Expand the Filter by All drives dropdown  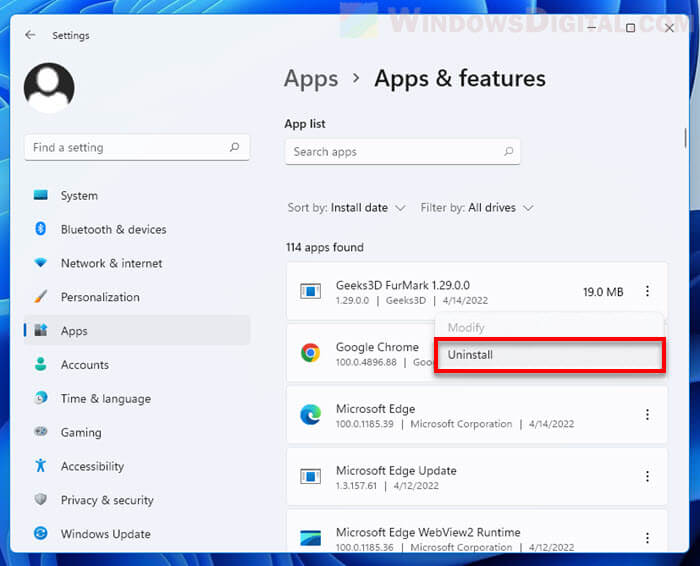point(477,208)
